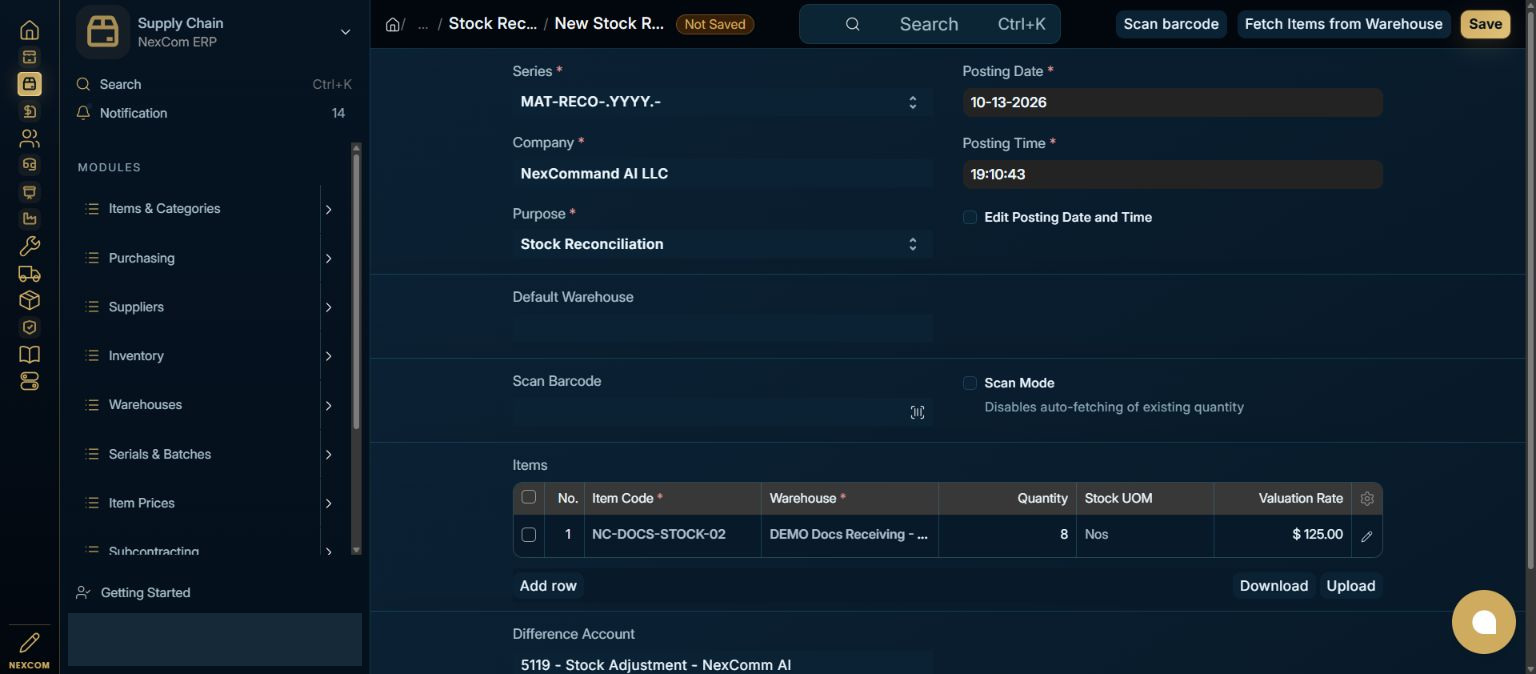Click the Supply Chain workspace logo tile
The height and width of the screenshot is (674, 1536).
tap(103, 32)
